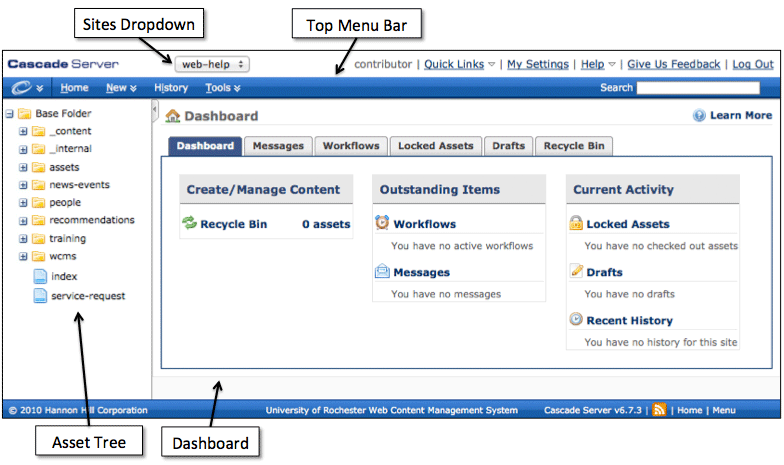The width and height of the screenshot is (784, 465).
Task: Expand the _content folder node
Action: (x=23, y=132)
